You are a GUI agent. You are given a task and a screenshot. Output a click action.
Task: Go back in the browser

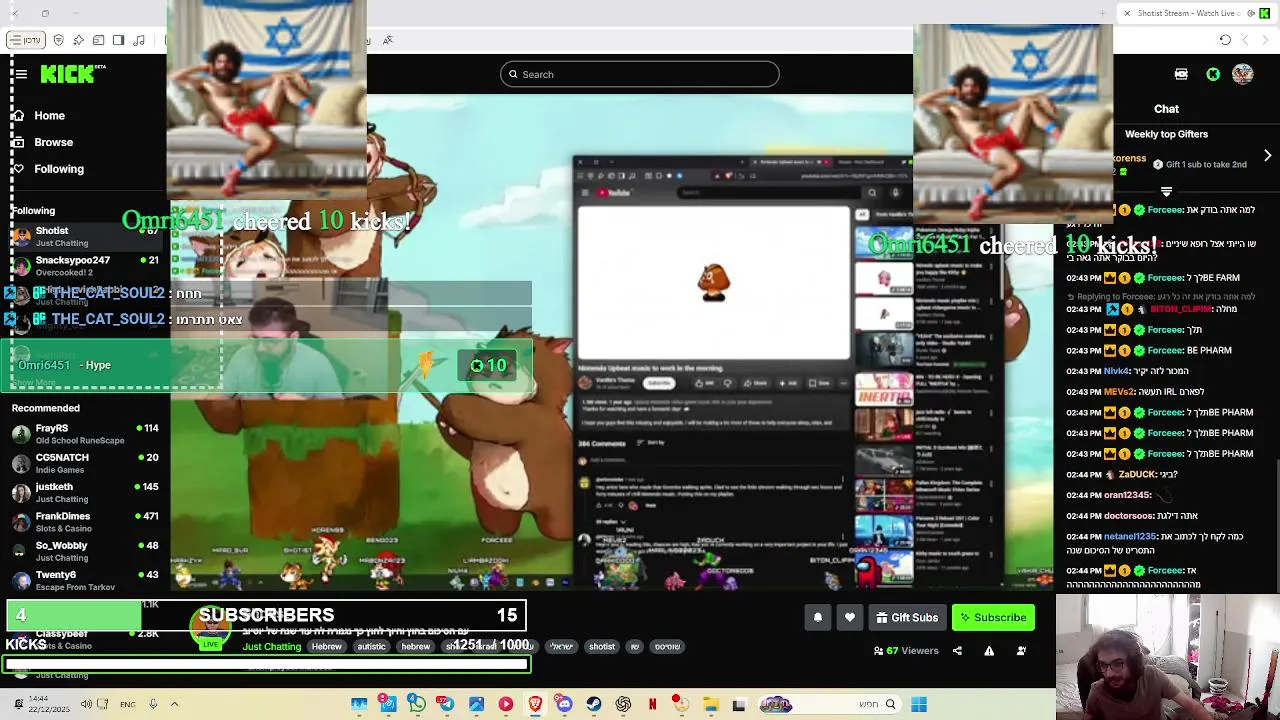pos(1263,40)
